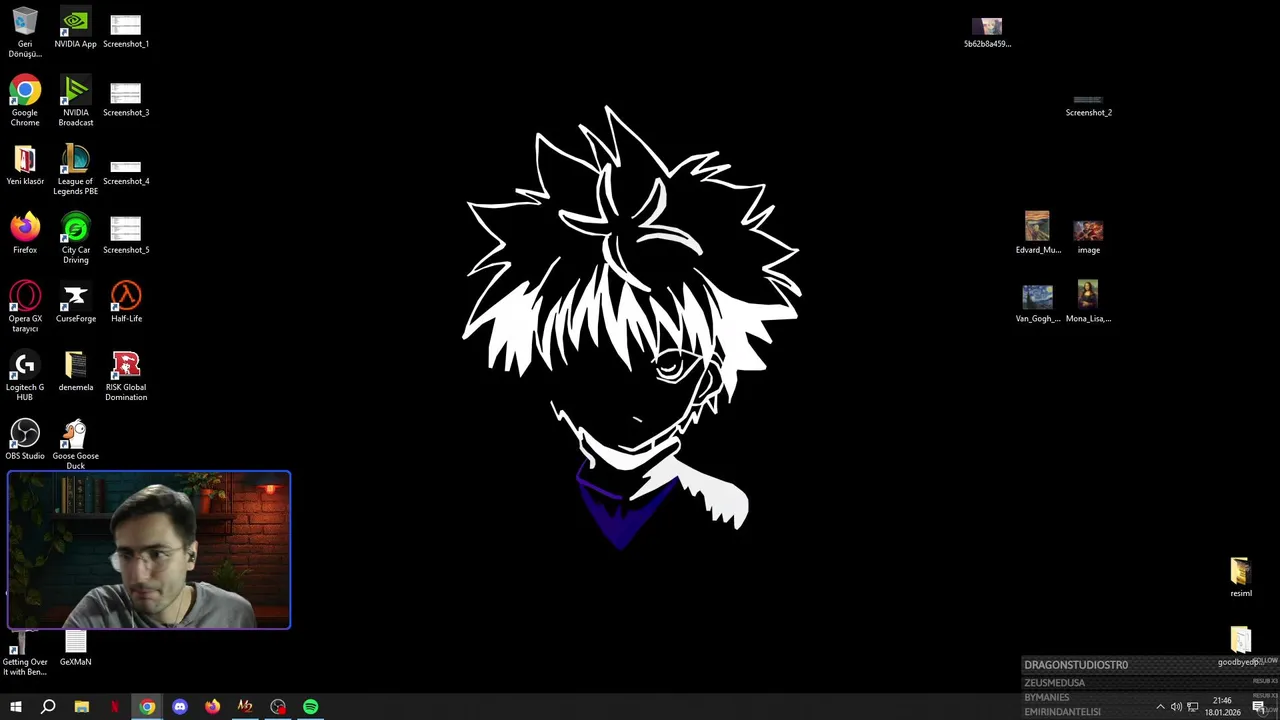Select the Screenshot_3 desktop file
Screen dimensions: 1280x720
click(x=126, y=97)
